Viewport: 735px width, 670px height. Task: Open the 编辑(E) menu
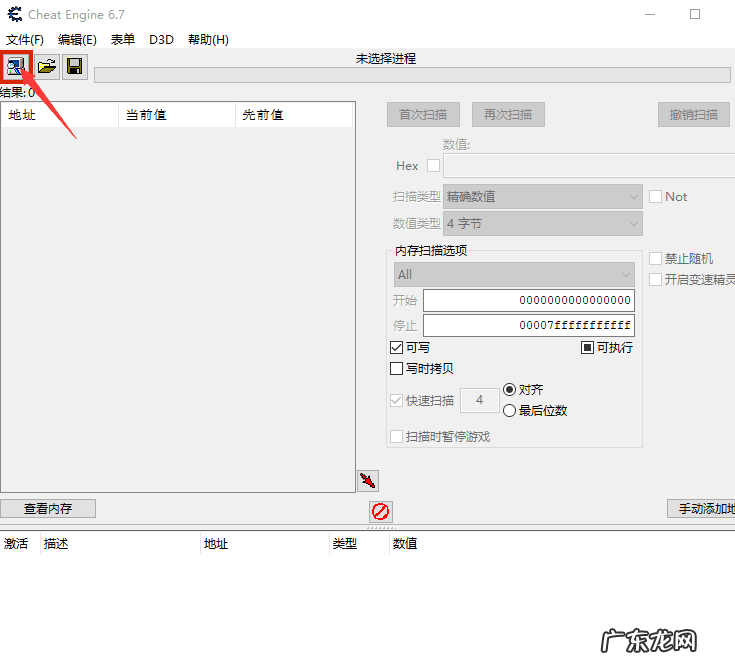point(77,40)
